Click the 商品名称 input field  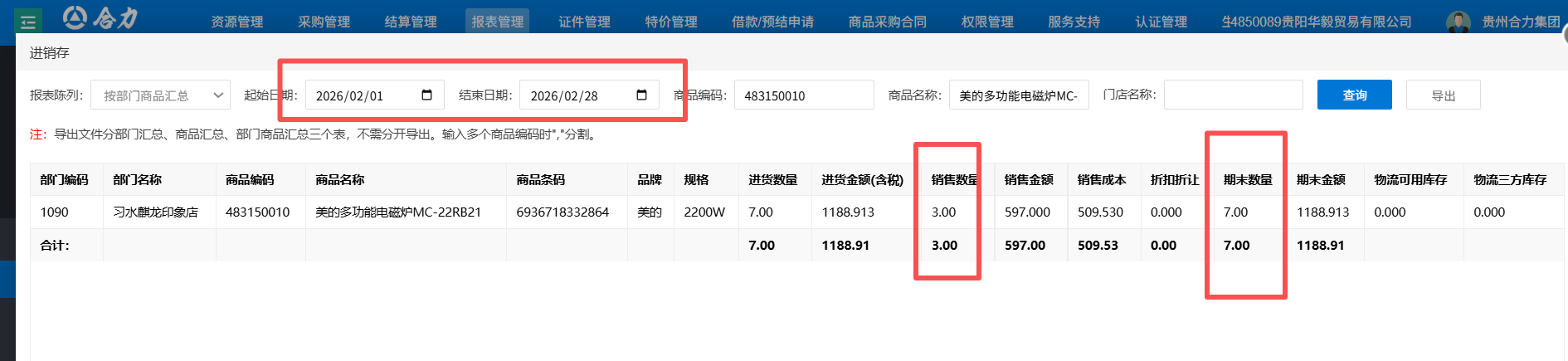tap(1018, 95)
